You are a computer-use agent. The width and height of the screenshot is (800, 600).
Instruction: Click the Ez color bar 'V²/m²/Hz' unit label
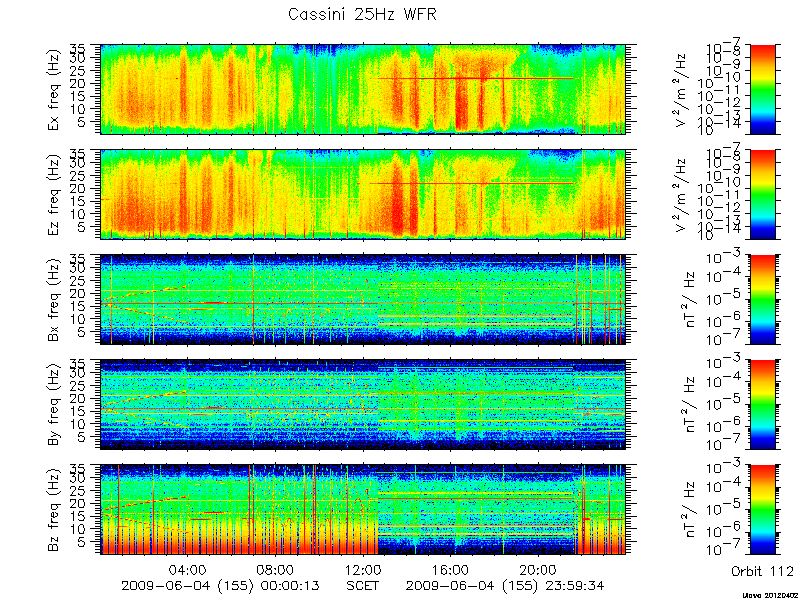click(682, 195)
